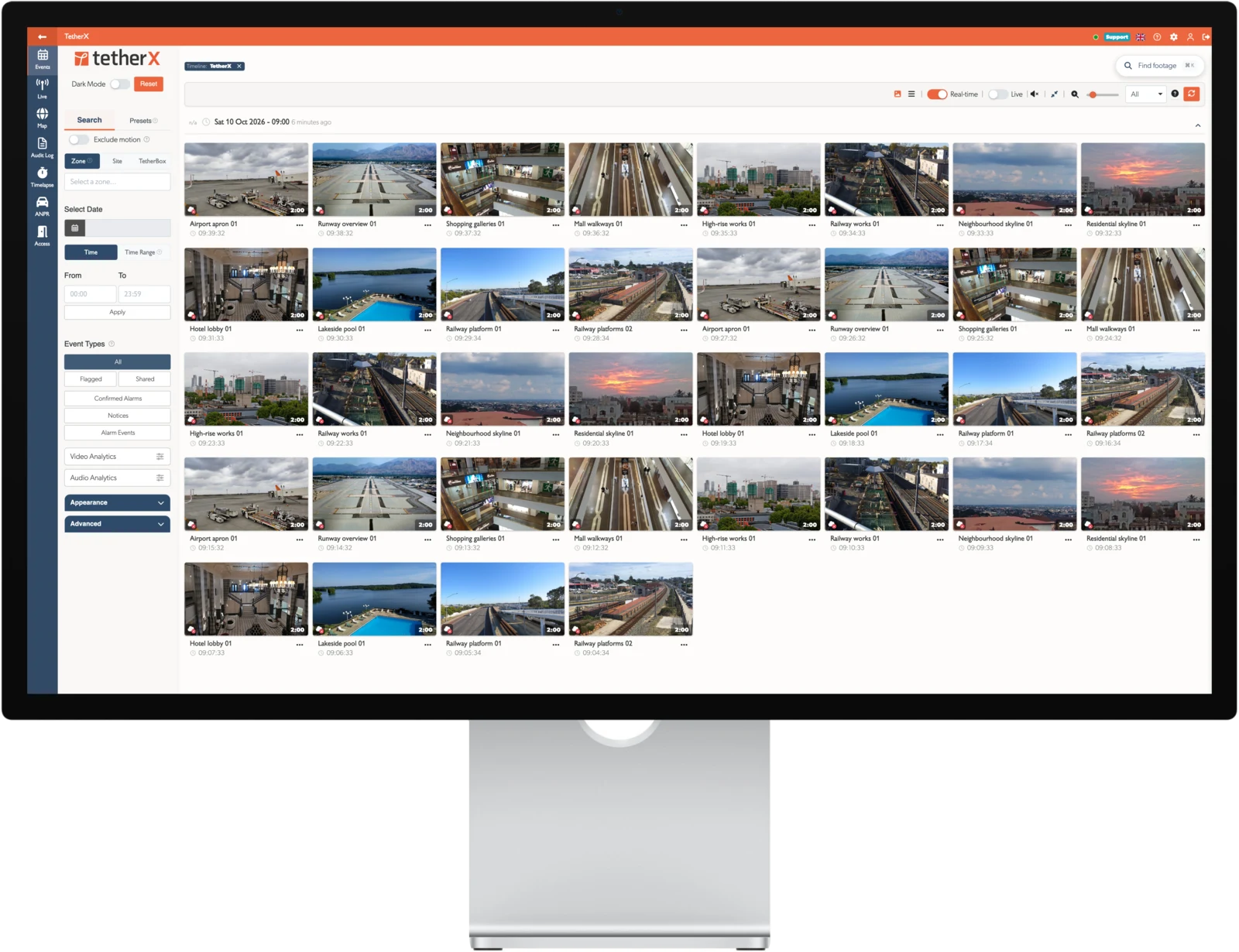This screenshot has height=952, width=1239.
Task: Switch to list view icon
Action: coord(911,94)
